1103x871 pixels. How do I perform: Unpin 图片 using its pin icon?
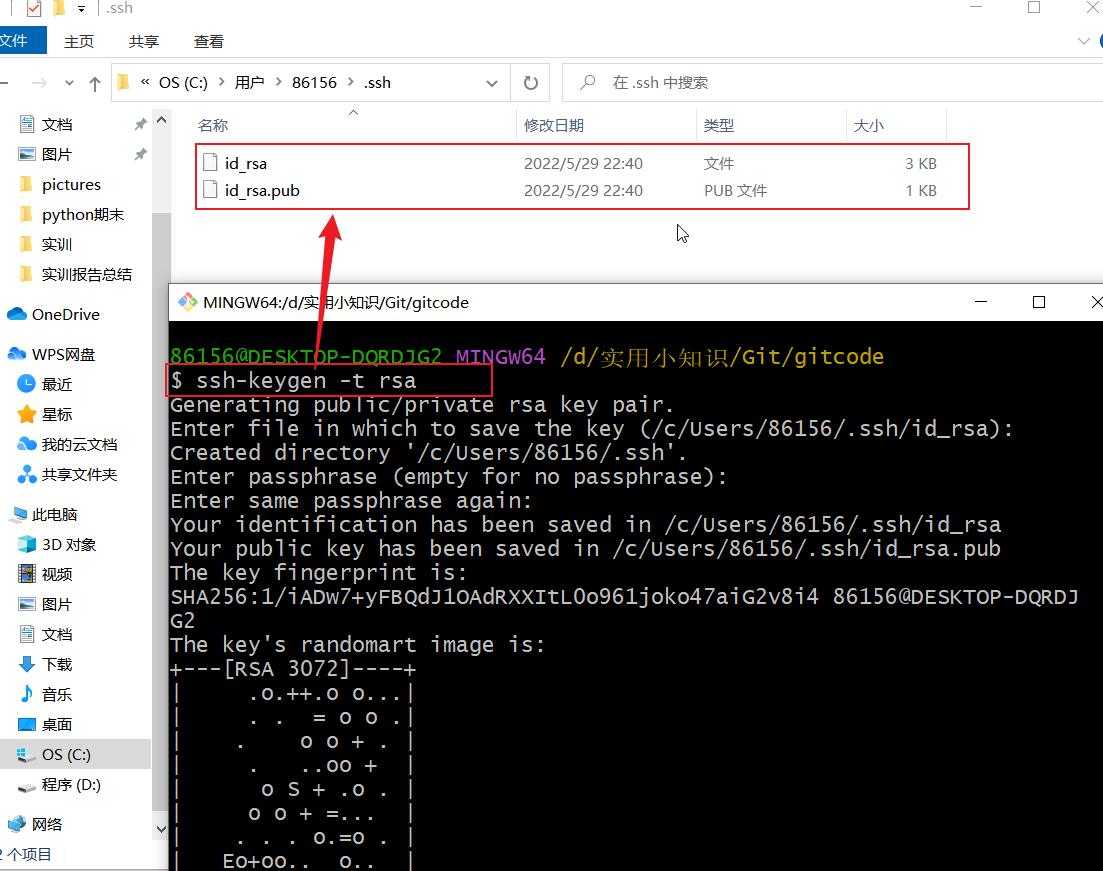tap(141, 153)
